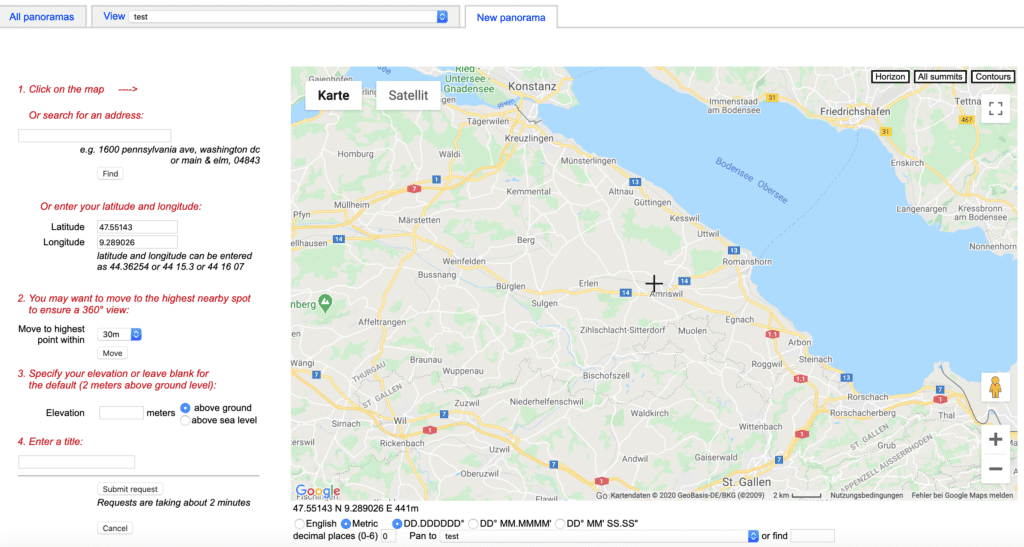Viewport: 1024px width, 547px height.
Task: Click the Romanshorn label on map
Action: coord(747,262)
